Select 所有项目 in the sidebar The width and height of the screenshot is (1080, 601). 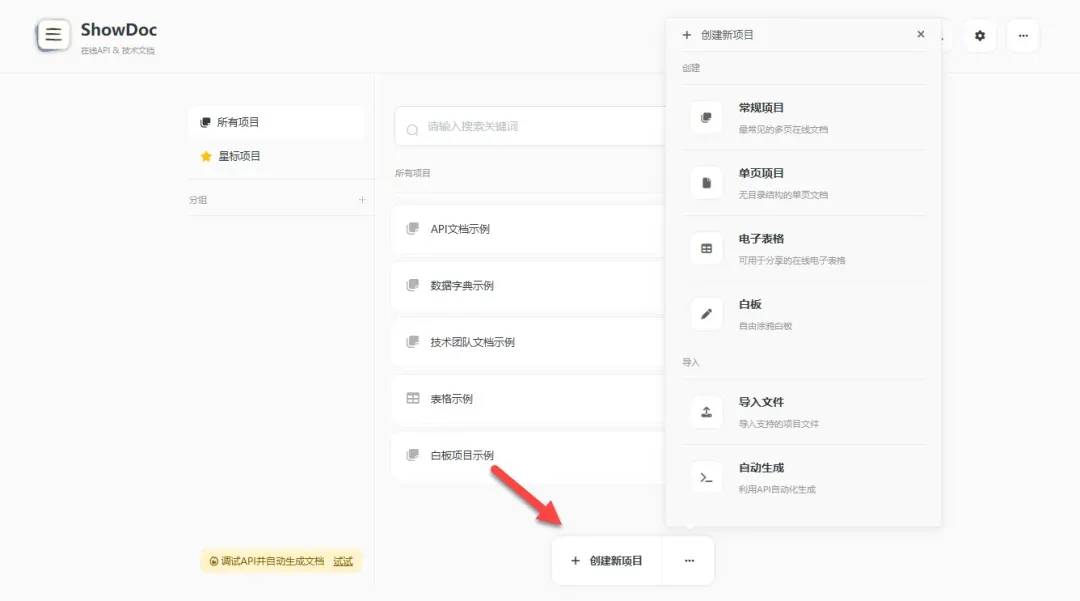[x=238, y=122]
